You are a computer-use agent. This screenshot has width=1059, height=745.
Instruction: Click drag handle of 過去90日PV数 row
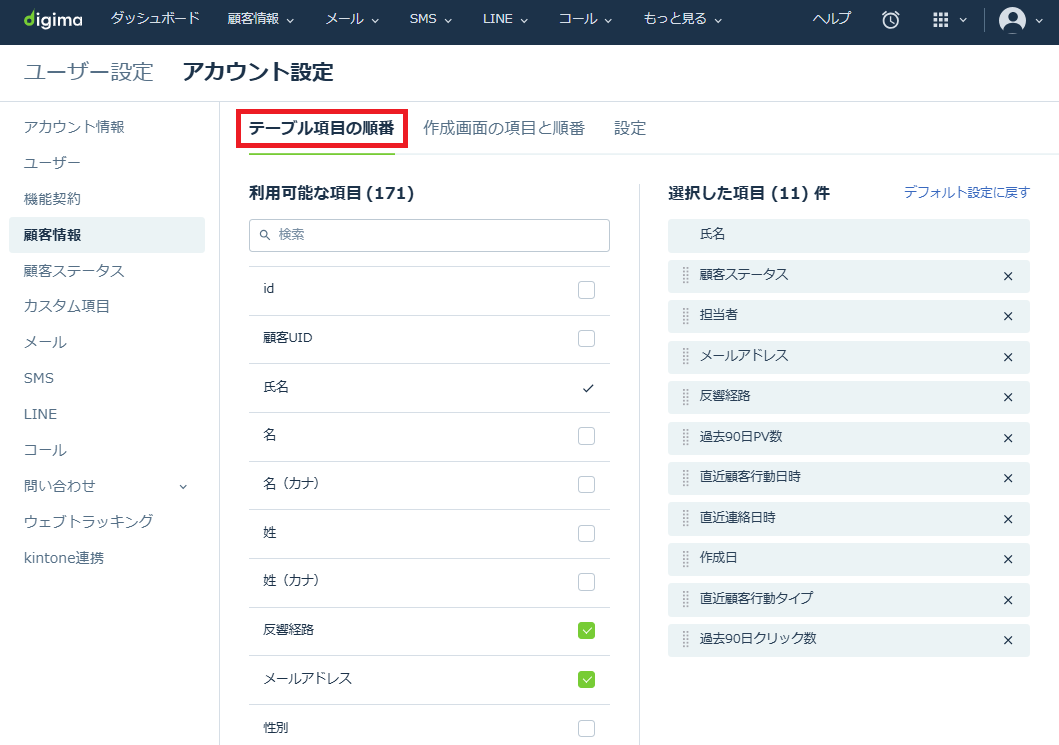(x=686, y=437)
